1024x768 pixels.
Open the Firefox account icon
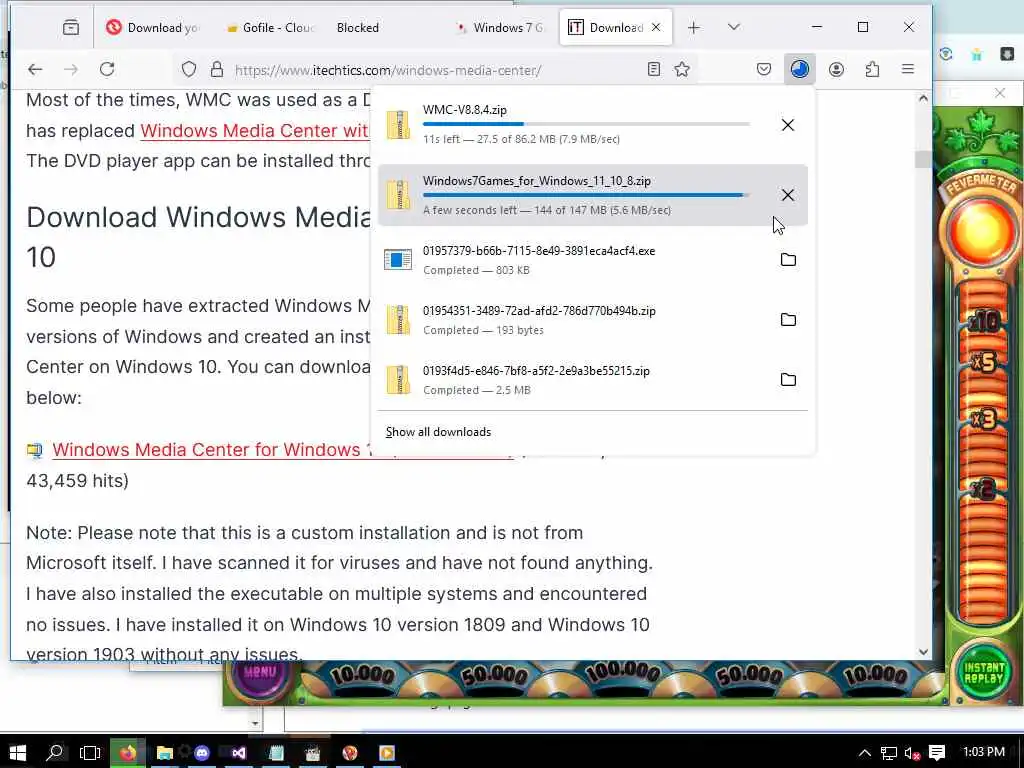[836, 69]
